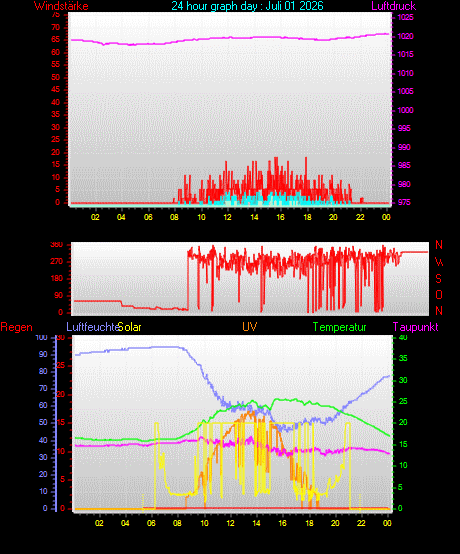Select the Regen legend label
Viewport: 460px width, 554px height.
coord(17,327)
